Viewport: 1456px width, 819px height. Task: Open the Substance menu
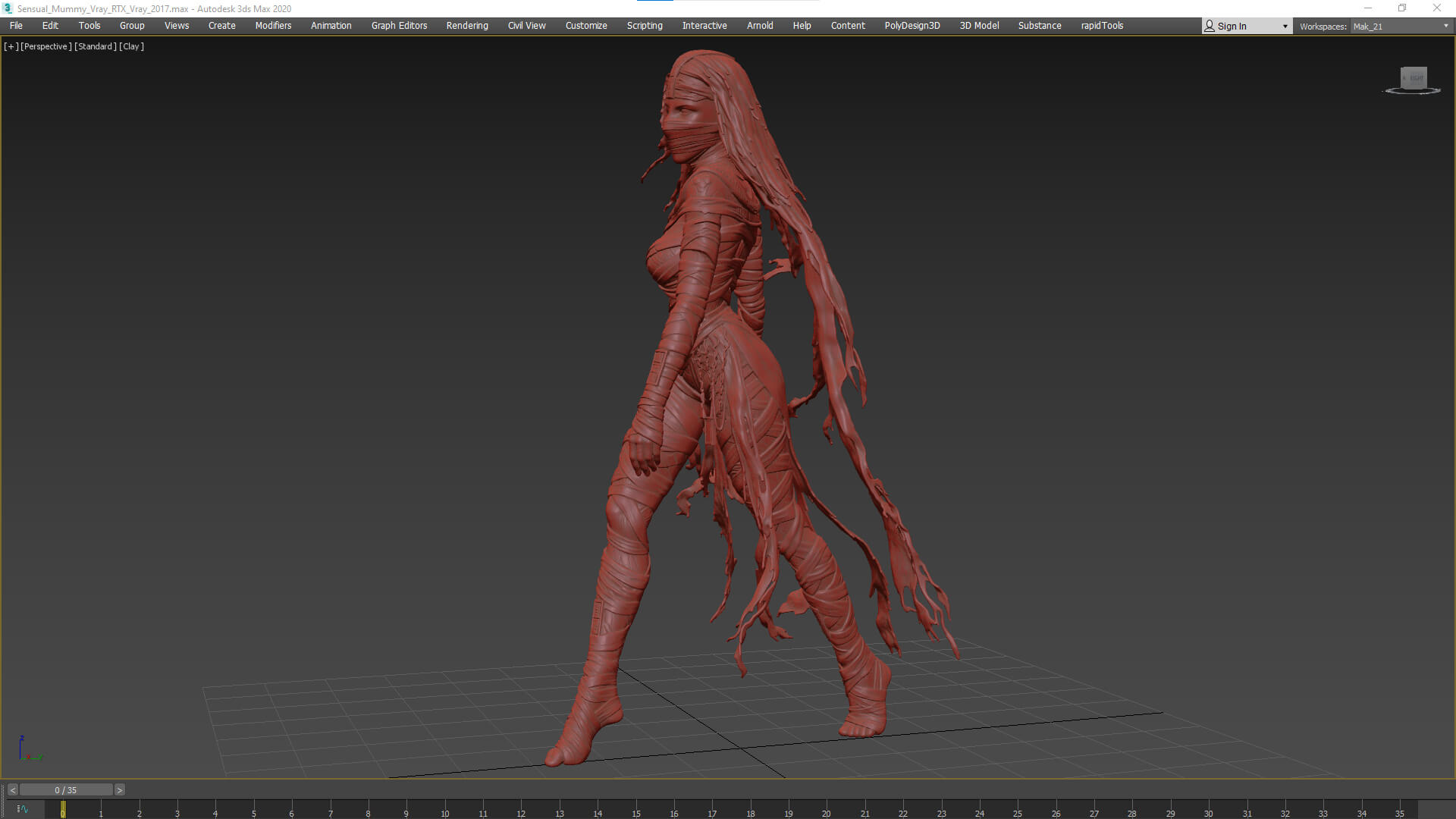point(1040,25)
